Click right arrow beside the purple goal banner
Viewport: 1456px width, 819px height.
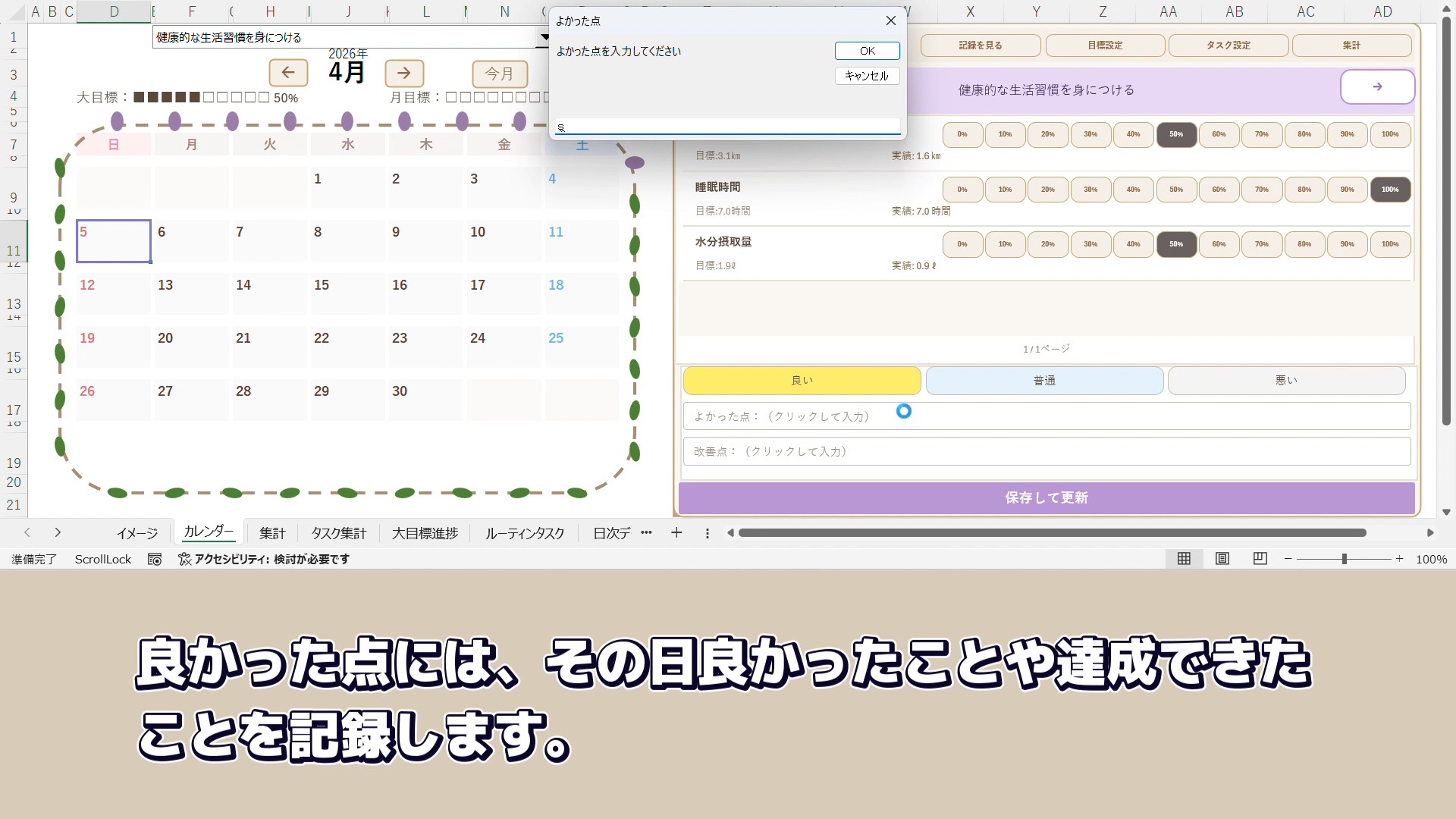1377,87
